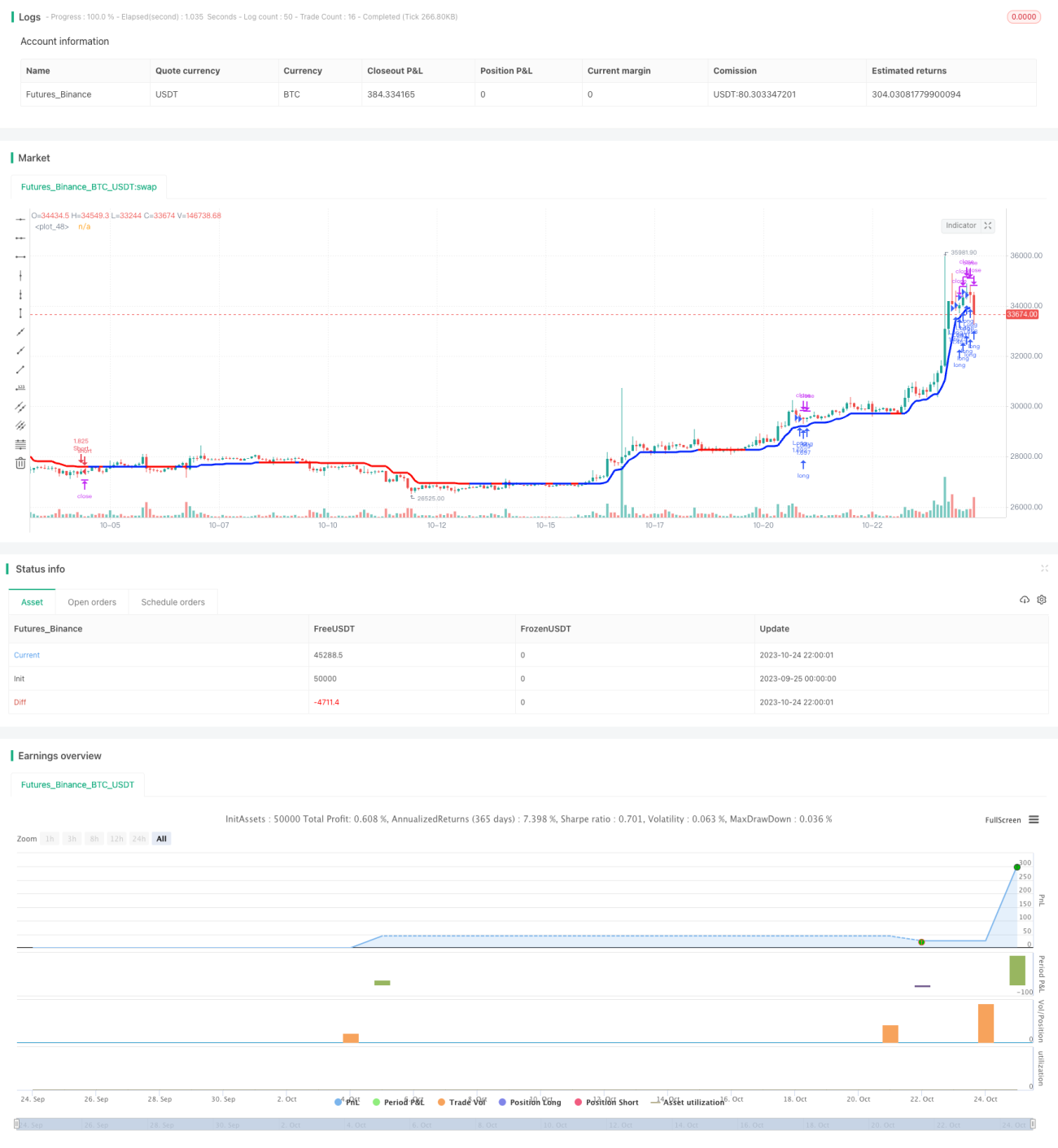
Task: Set chart zoom to 1h
Action: tap(50, 839)
